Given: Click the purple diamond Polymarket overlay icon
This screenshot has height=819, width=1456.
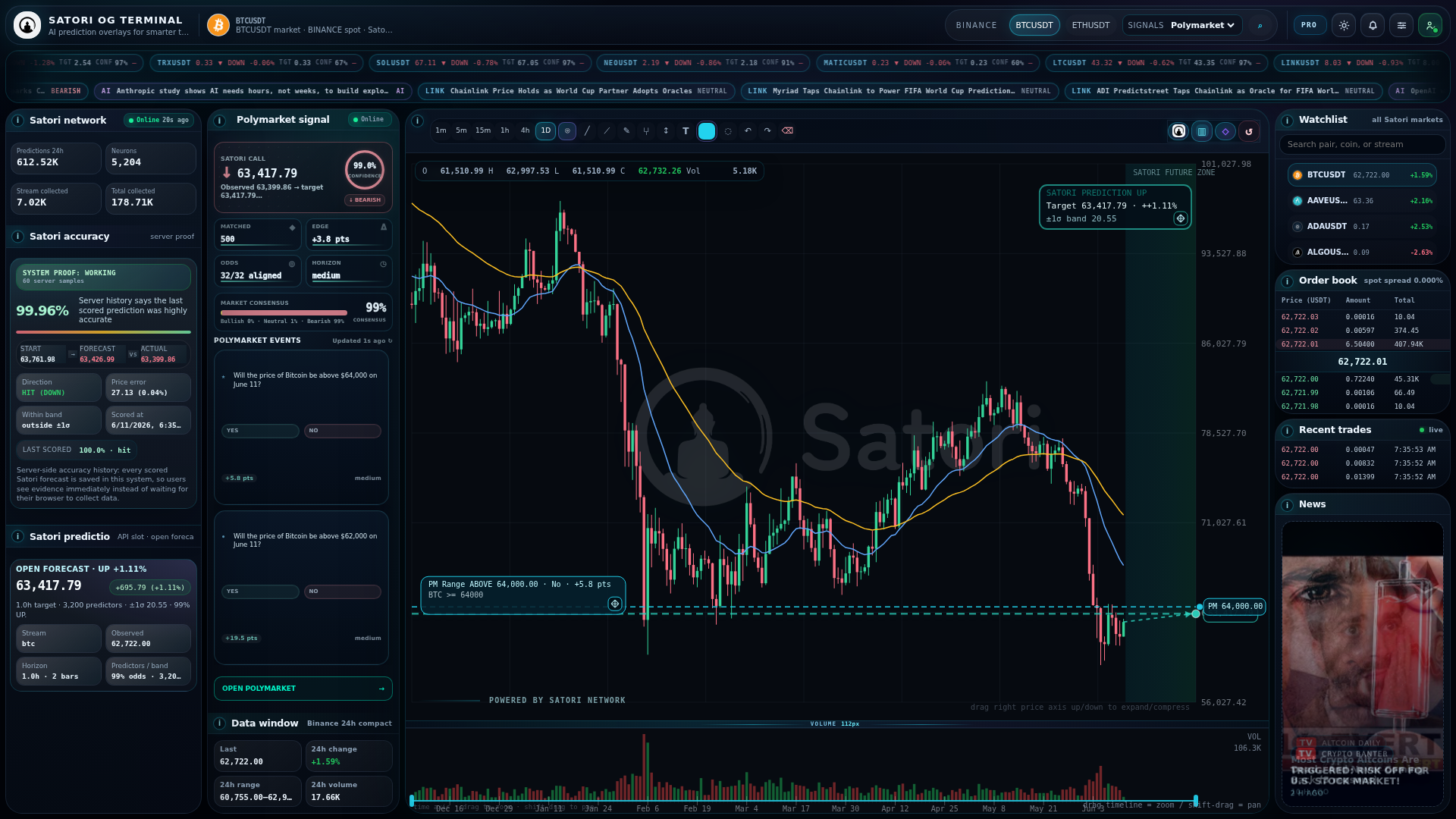Looking at the screenshot, I should point(1225,131).
